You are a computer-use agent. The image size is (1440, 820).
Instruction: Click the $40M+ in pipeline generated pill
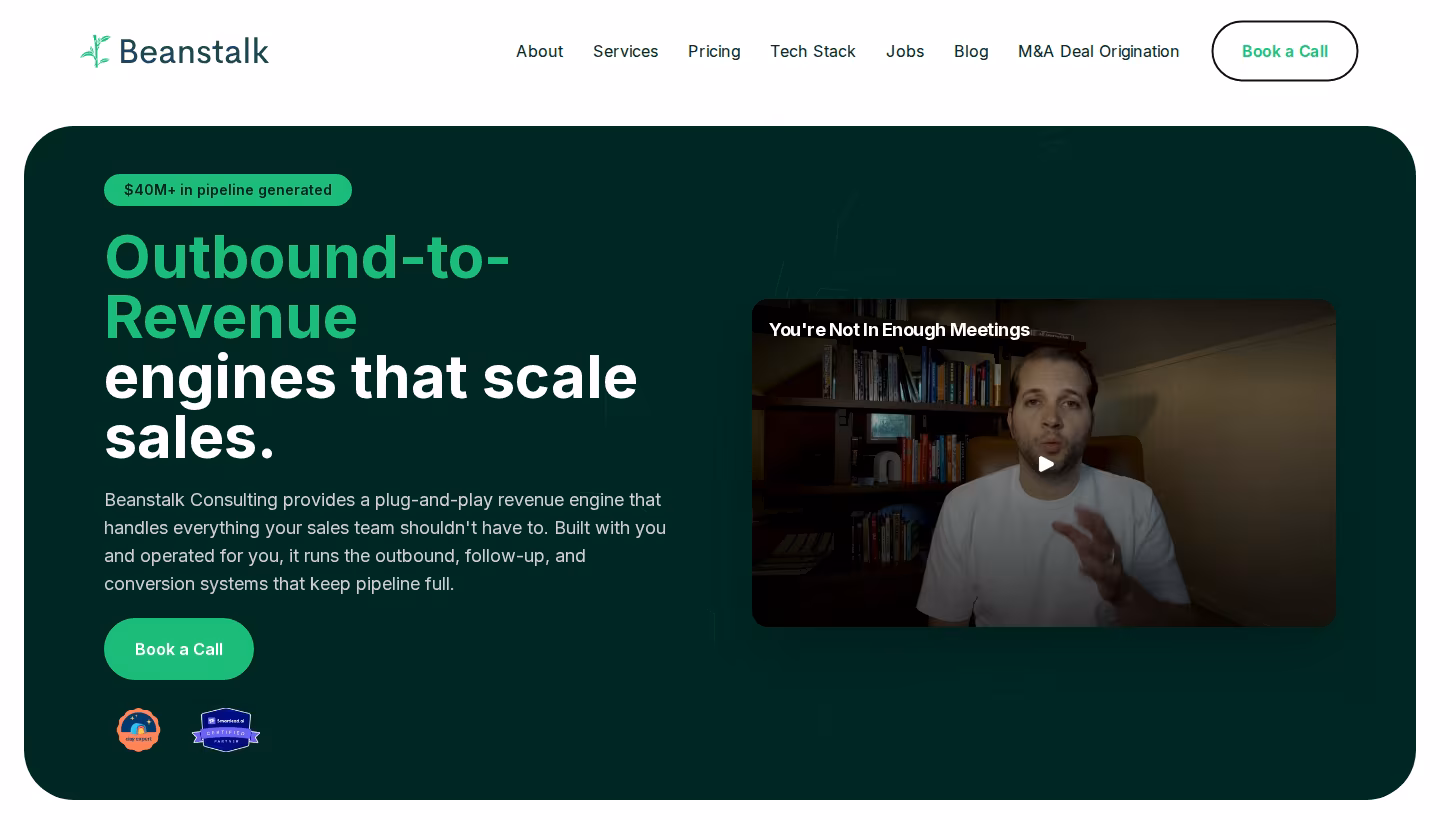(x=228, y=190)
